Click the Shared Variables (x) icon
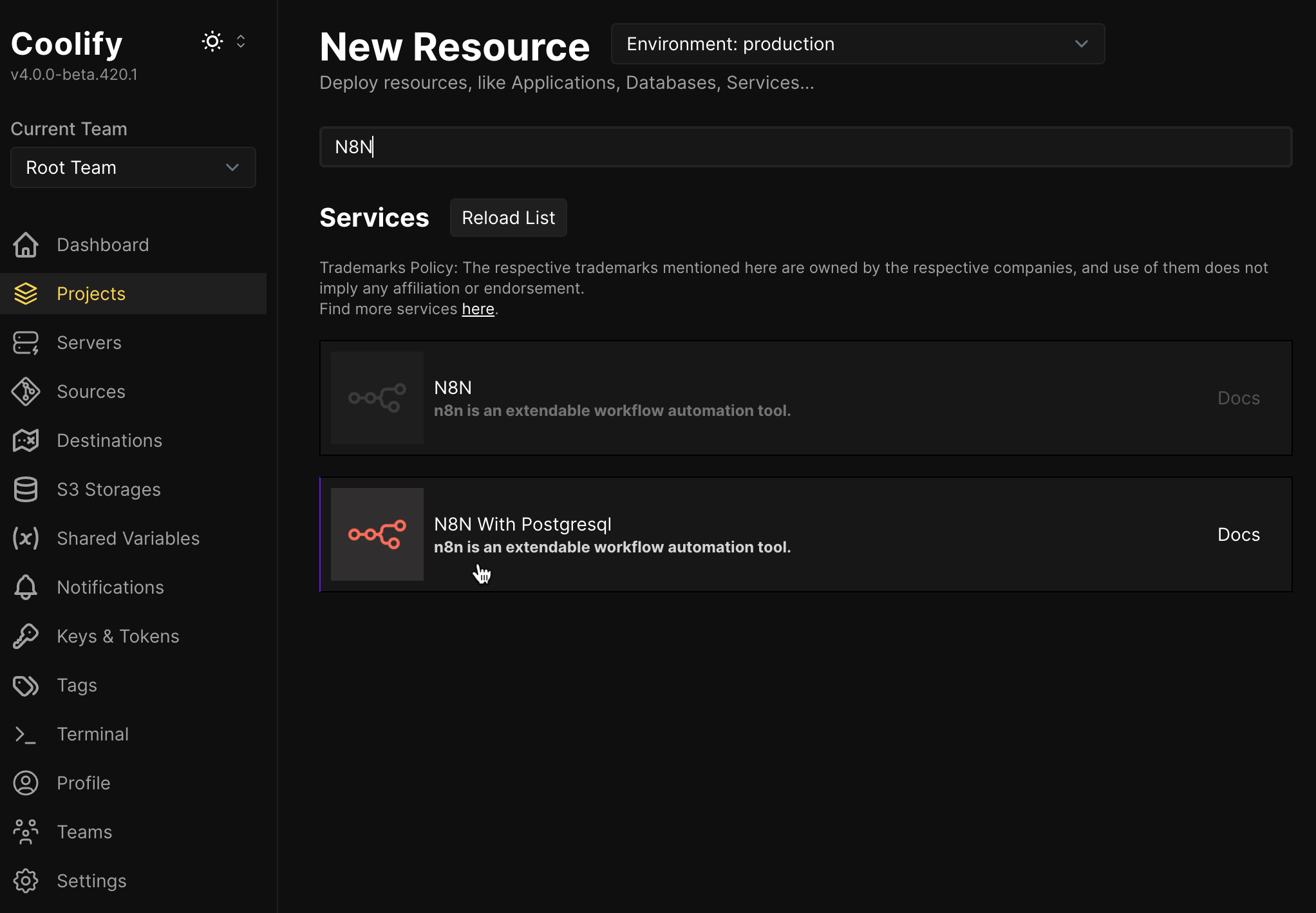Image resolution: width=1316 pixels, height=913 pixels. [26, 538]
